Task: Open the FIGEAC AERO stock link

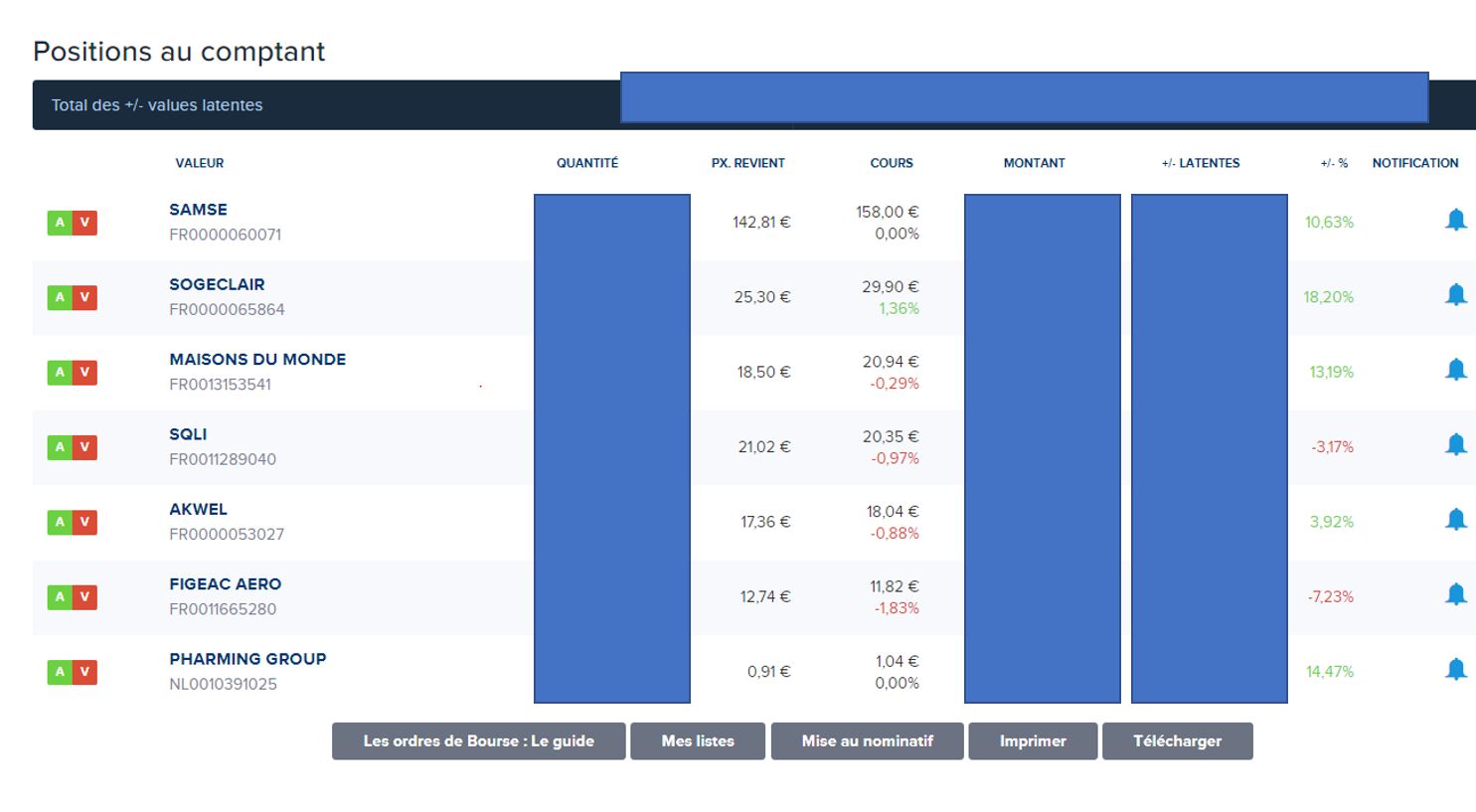Action: click(226, 584)
